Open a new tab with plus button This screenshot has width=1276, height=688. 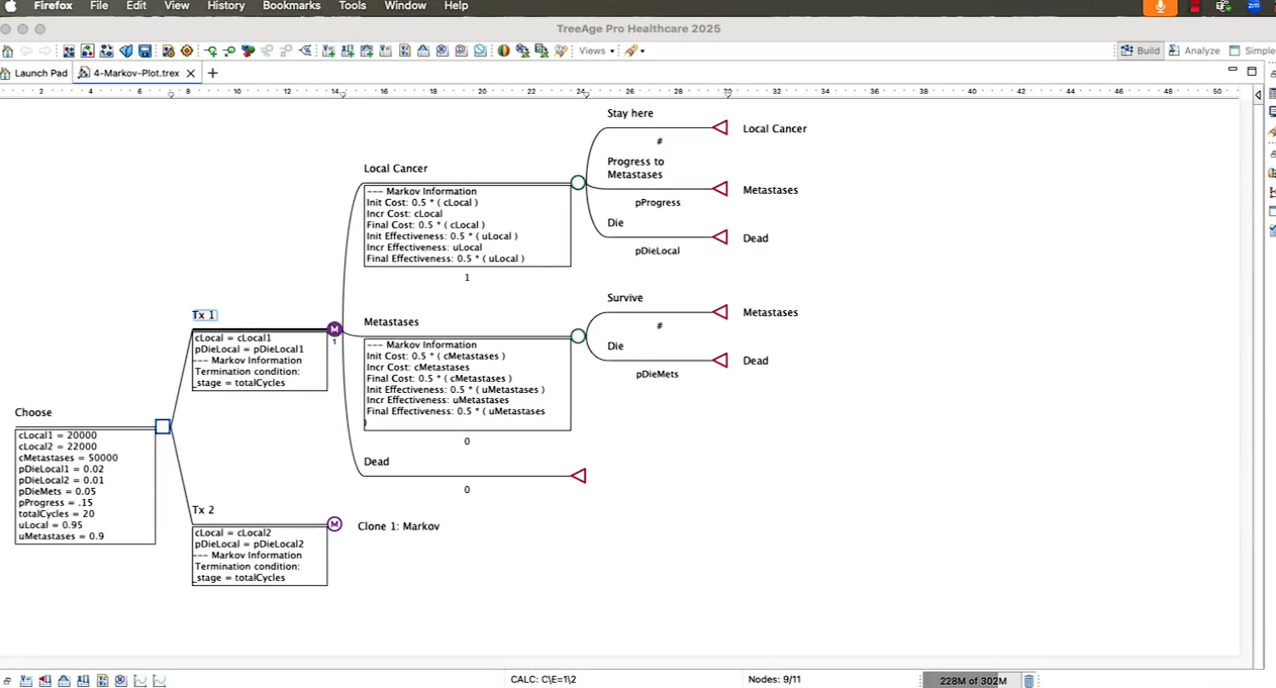[x=212, y=73]
